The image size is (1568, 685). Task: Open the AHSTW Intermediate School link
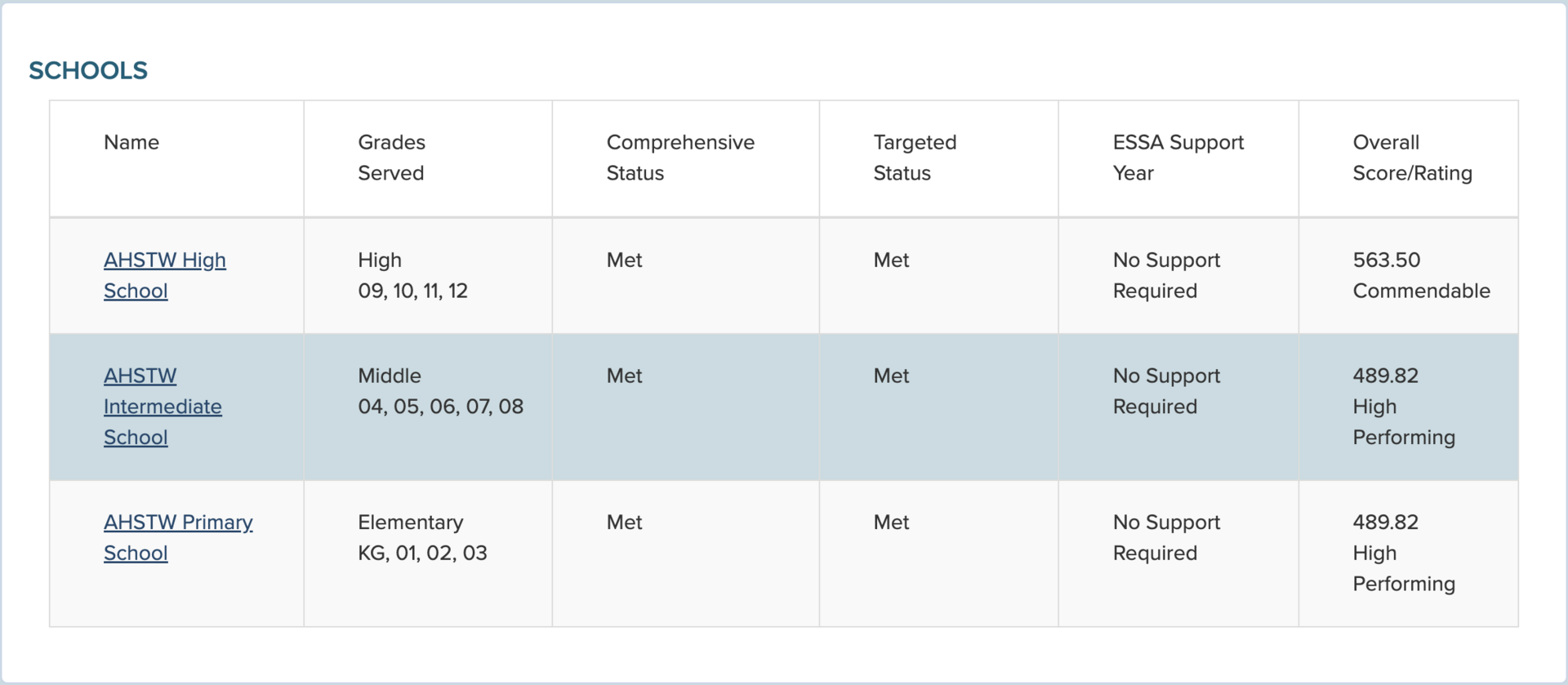pos(162,407)
